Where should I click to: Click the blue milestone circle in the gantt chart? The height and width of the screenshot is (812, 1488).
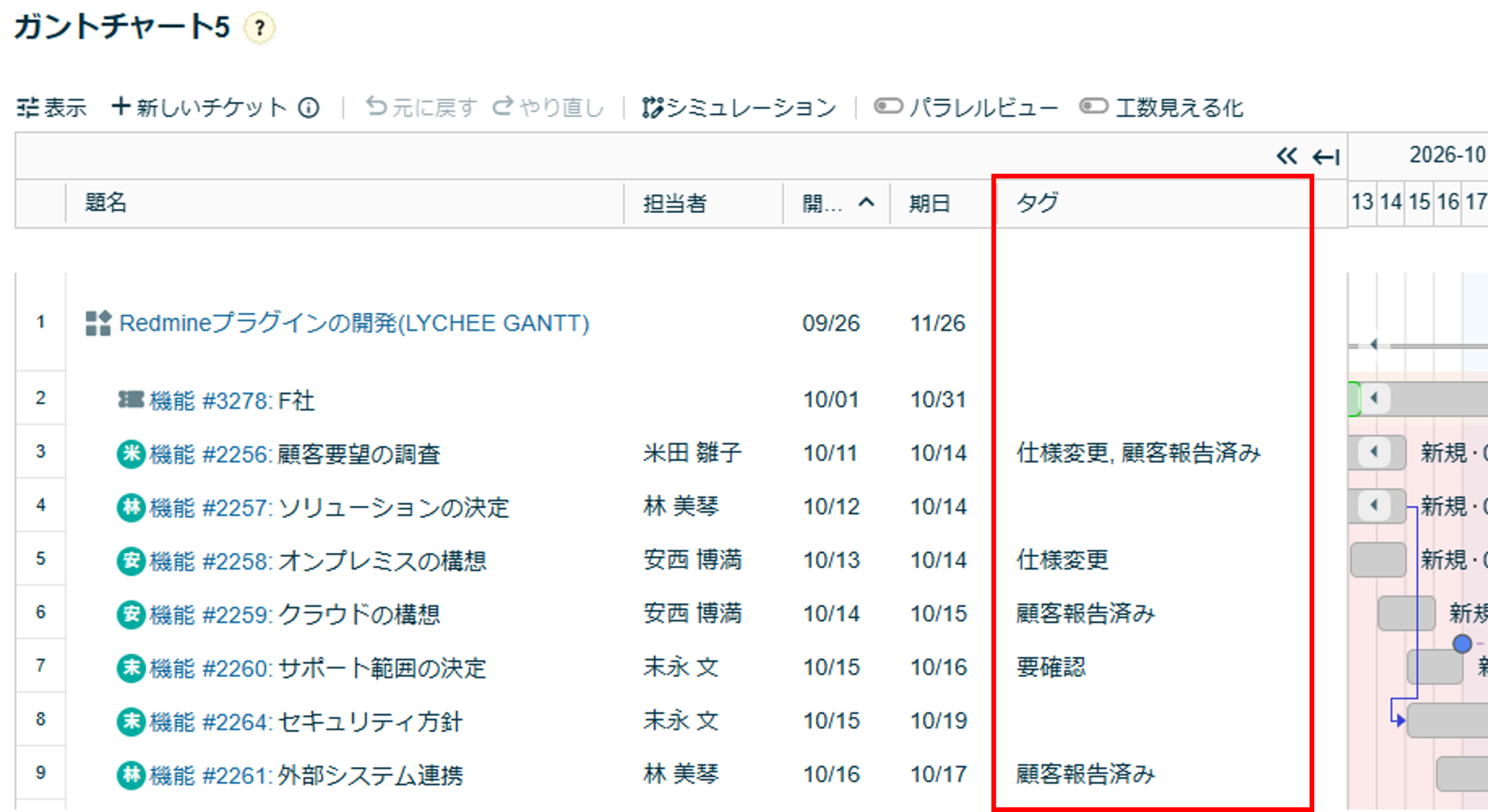(x=1462, y=643)
